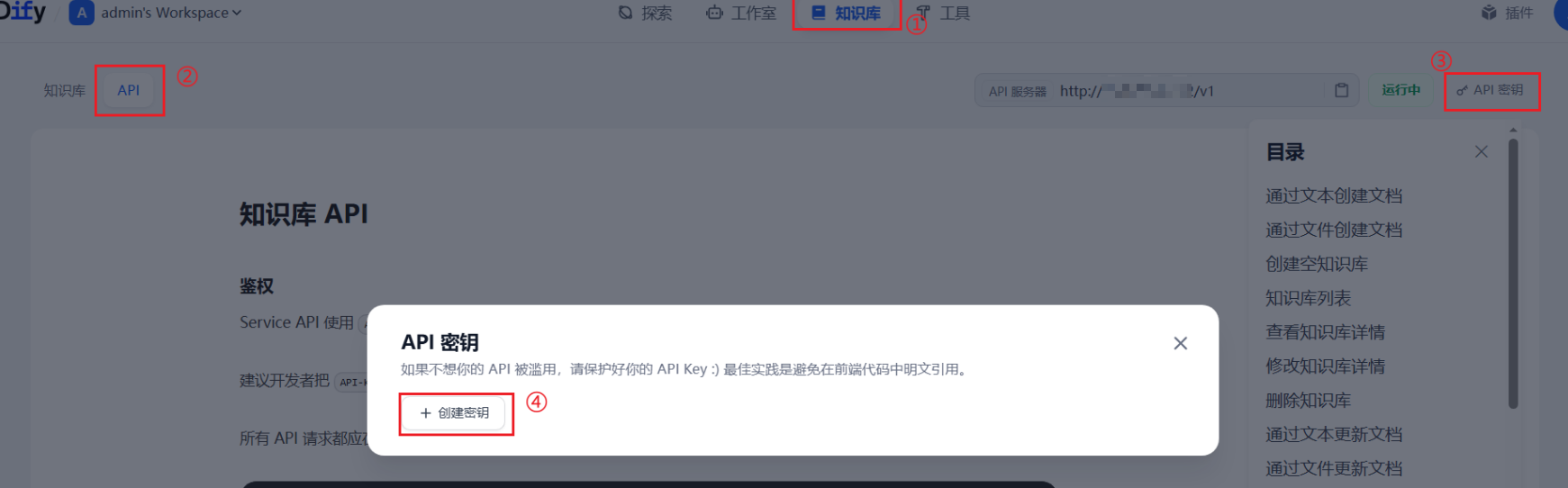Select the 知识库 top navigation tab
Image resolution: width=1568 pixels, height=488 pixels.
pos(847,14)
